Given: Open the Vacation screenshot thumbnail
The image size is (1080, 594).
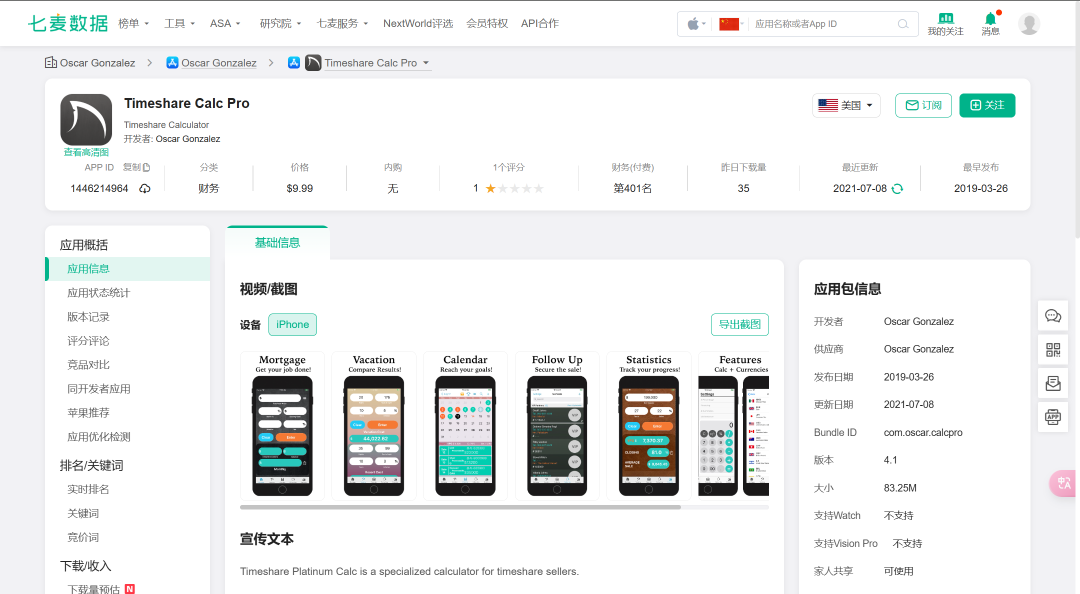Looking at the screenshot, I should click(x=374, y=426).
